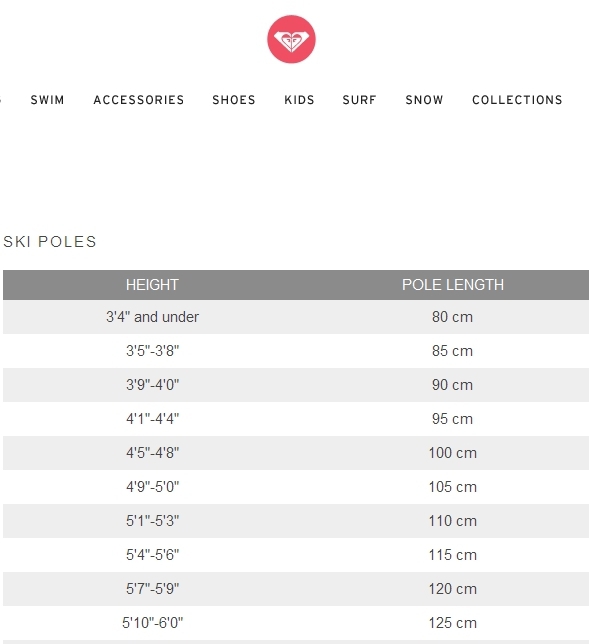This screenshot has width=589, height=644.
Task: Select the 3'9"-4'0" height cell
Action: pos(152,385)
